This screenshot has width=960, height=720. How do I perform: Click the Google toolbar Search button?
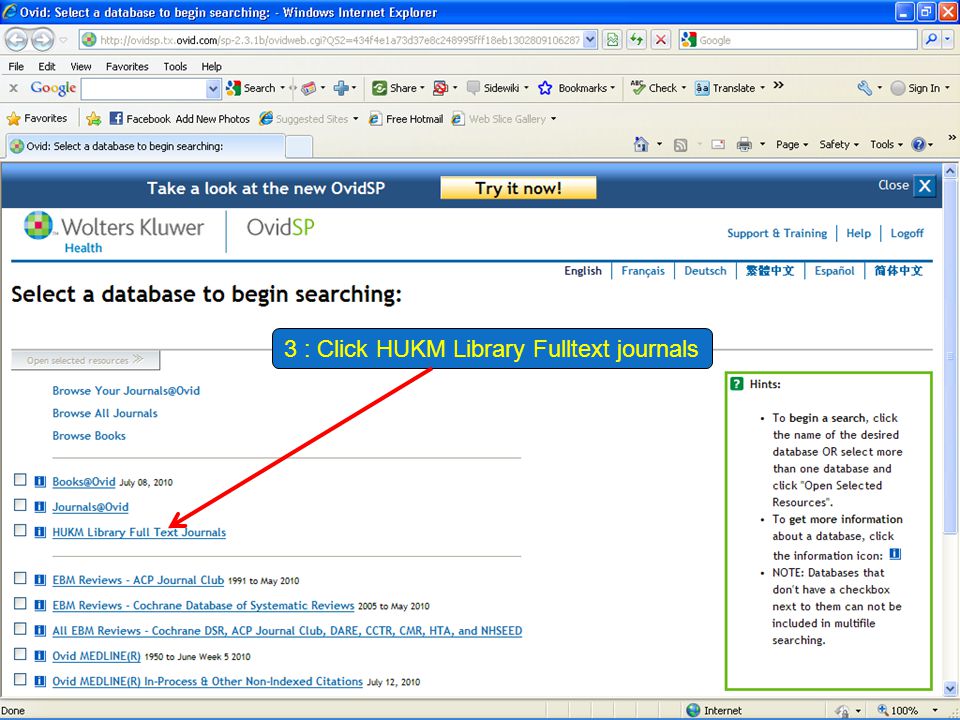[251, 88]
